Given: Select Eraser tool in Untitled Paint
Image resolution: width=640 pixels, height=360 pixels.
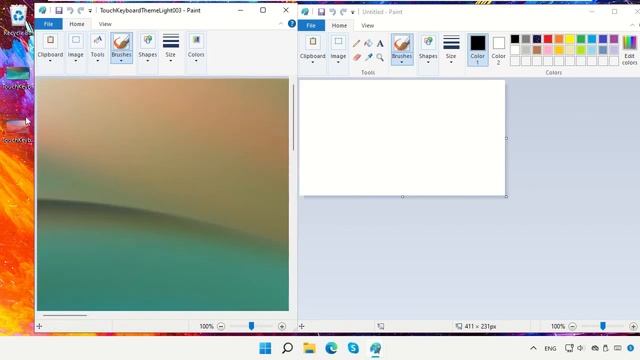Looking at the screenshot, I should tap(357, 57).
